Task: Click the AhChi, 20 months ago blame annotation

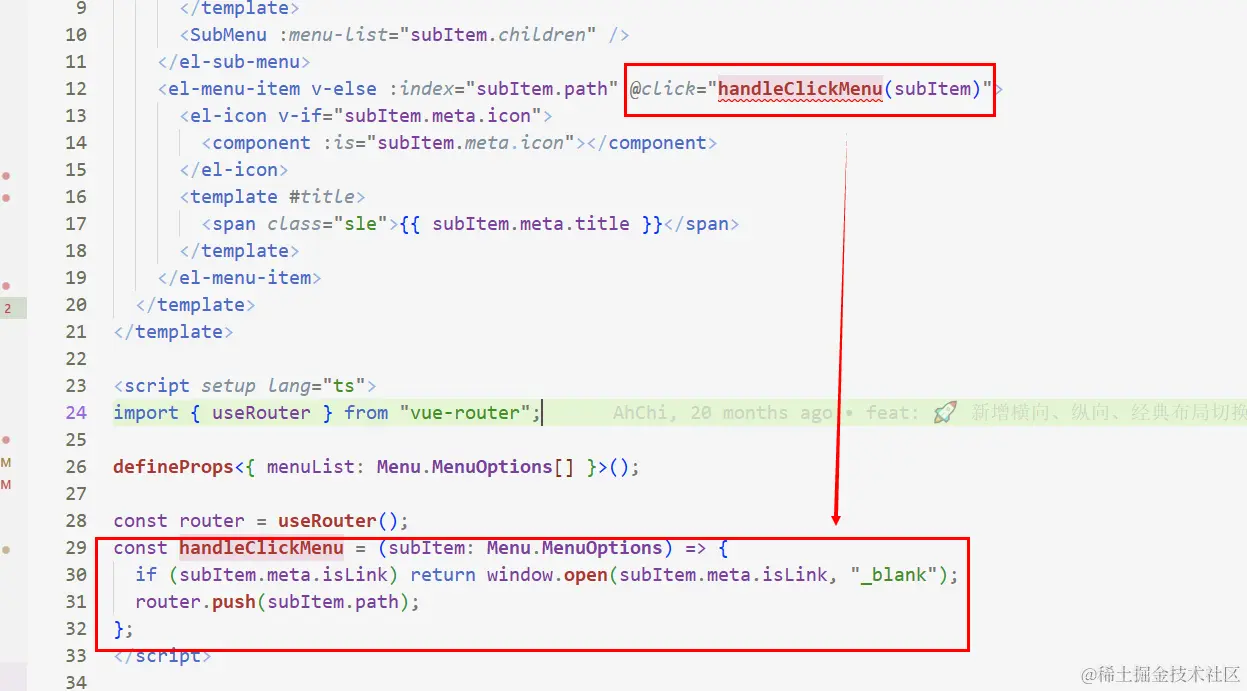Action: tap(723, 413)
